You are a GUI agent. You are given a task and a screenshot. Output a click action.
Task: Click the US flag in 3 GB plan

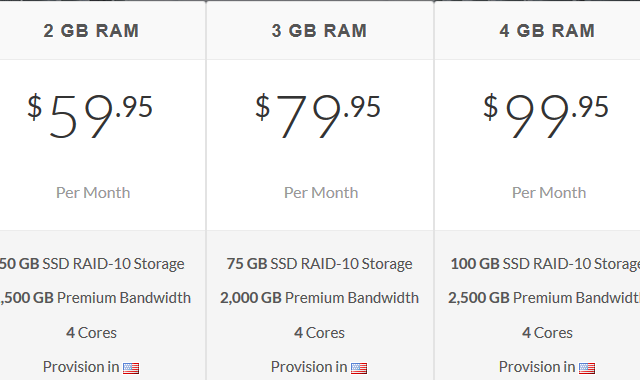(x=359, y=369)
